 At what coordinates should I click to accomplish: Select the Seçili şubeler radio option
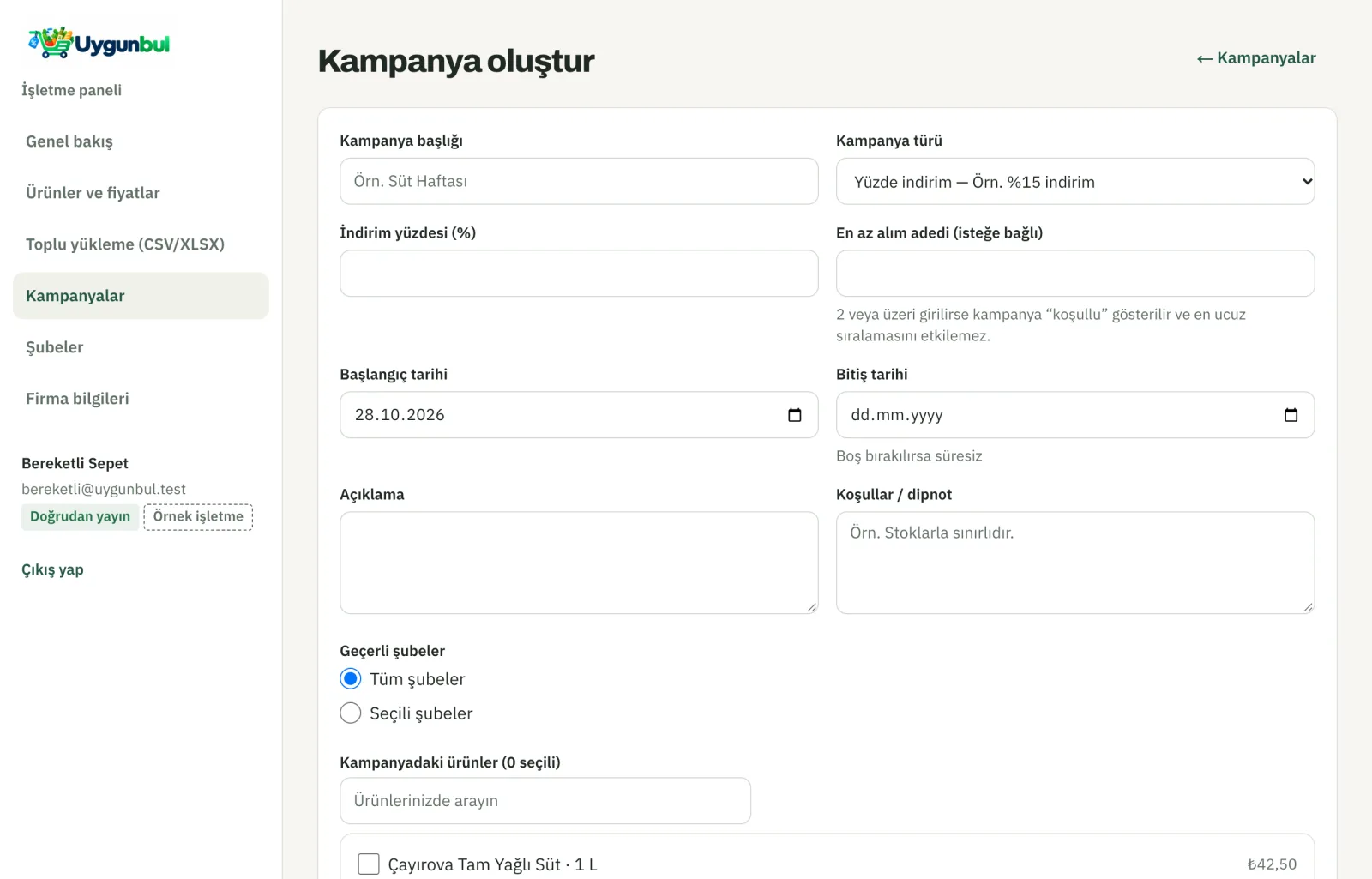click(351, 713)
